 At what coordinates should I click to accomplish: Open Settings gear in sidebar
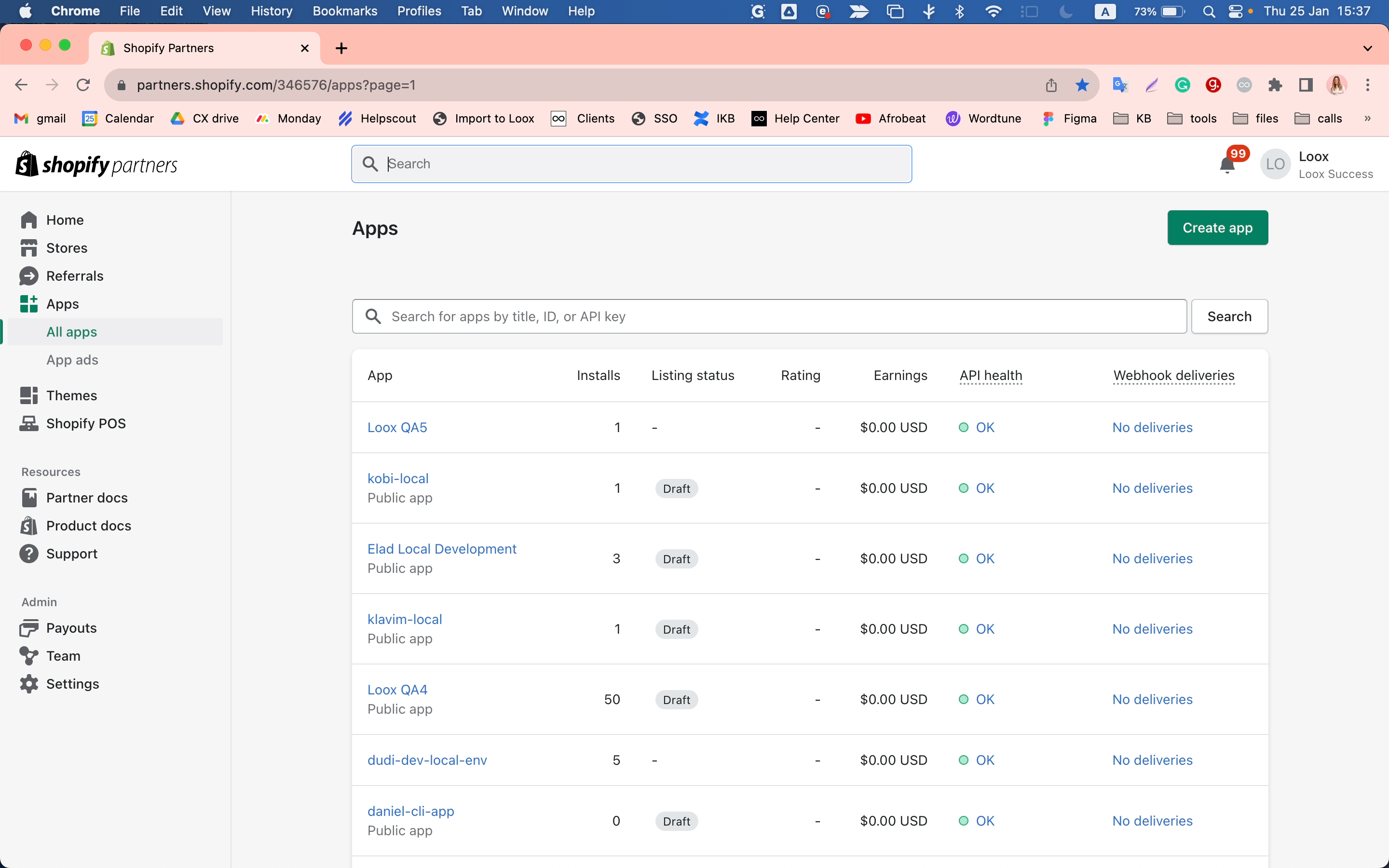click(x=29, y=684)
